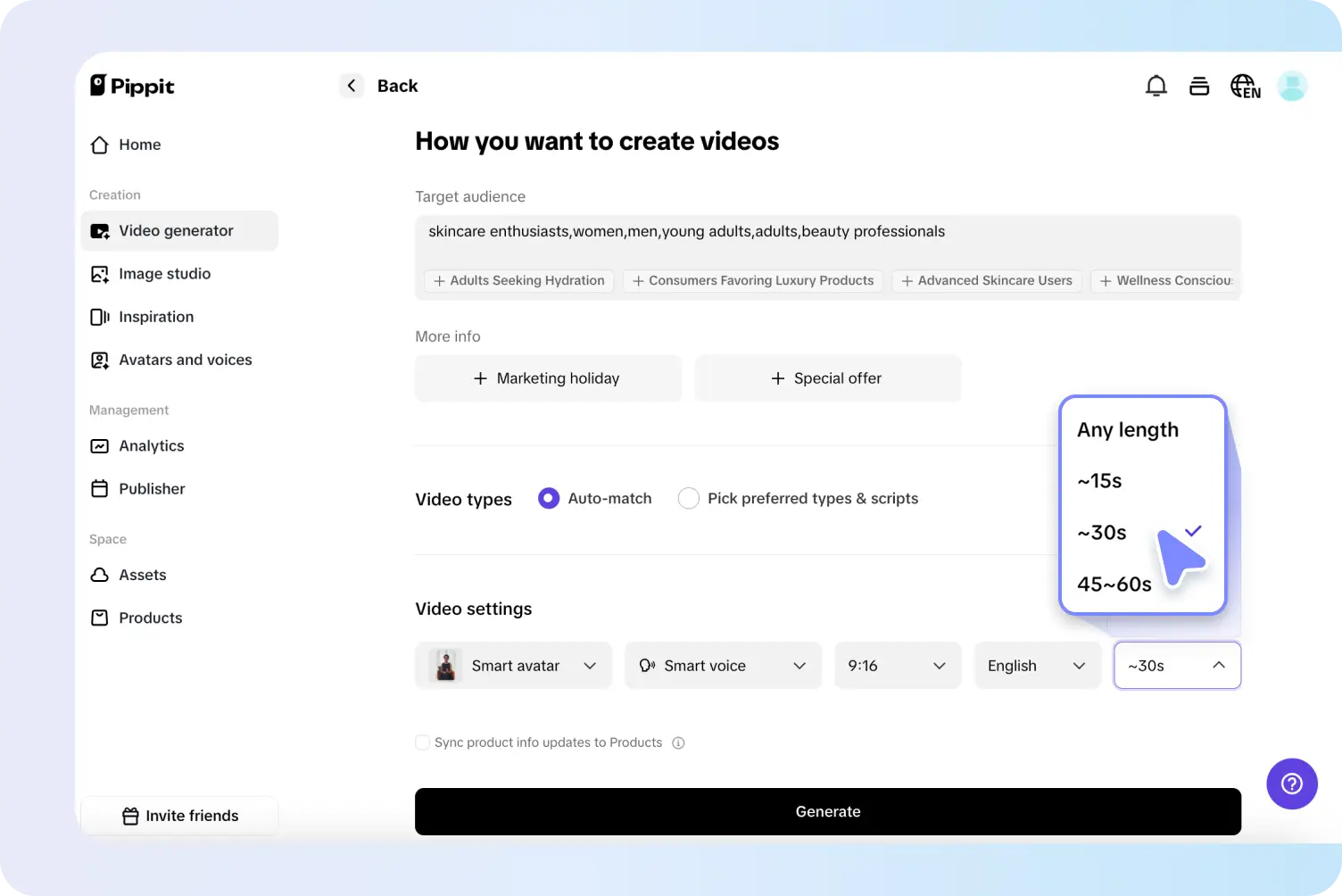1342x896 pixels.
Task: Select 45~60s in the length menu
Action: coord(1114,584)
